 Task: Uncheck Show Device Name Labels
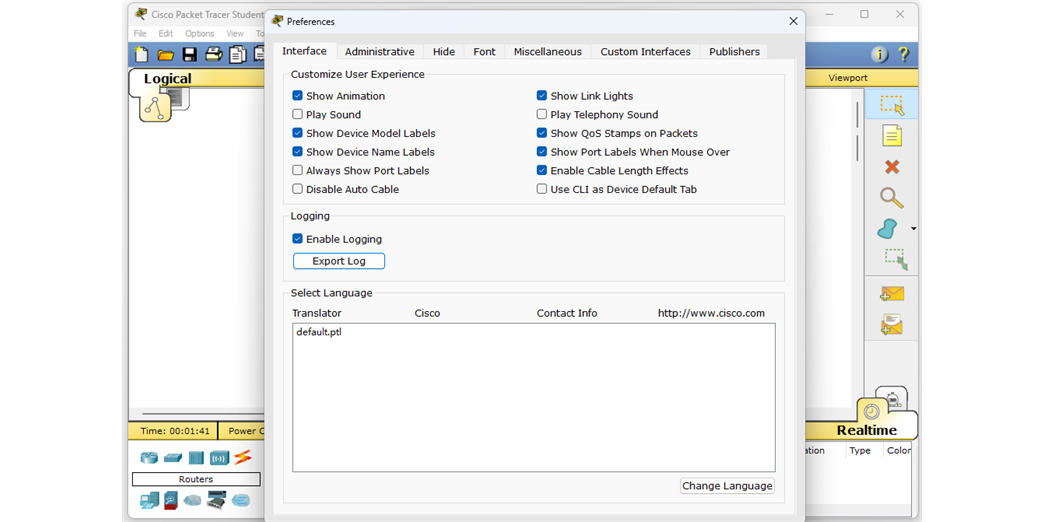tap(298, 152)
